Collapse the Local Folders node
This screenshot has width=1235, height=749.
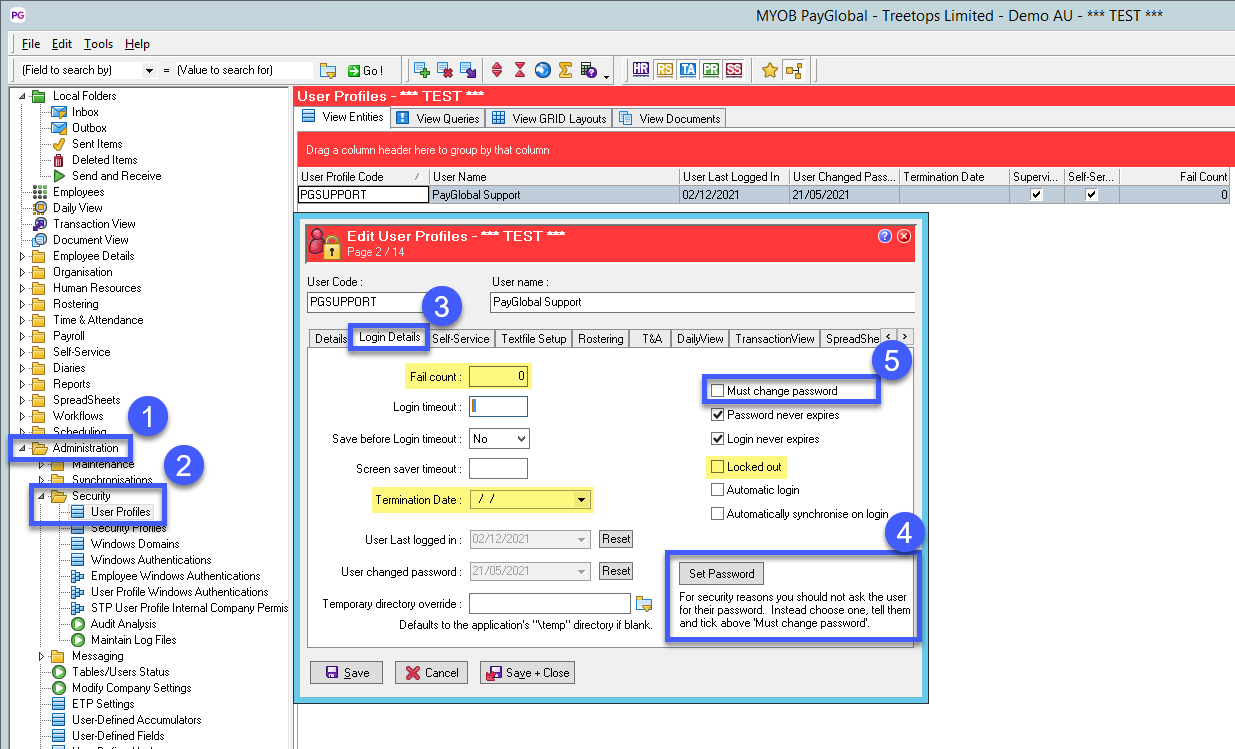coord(23,96)
